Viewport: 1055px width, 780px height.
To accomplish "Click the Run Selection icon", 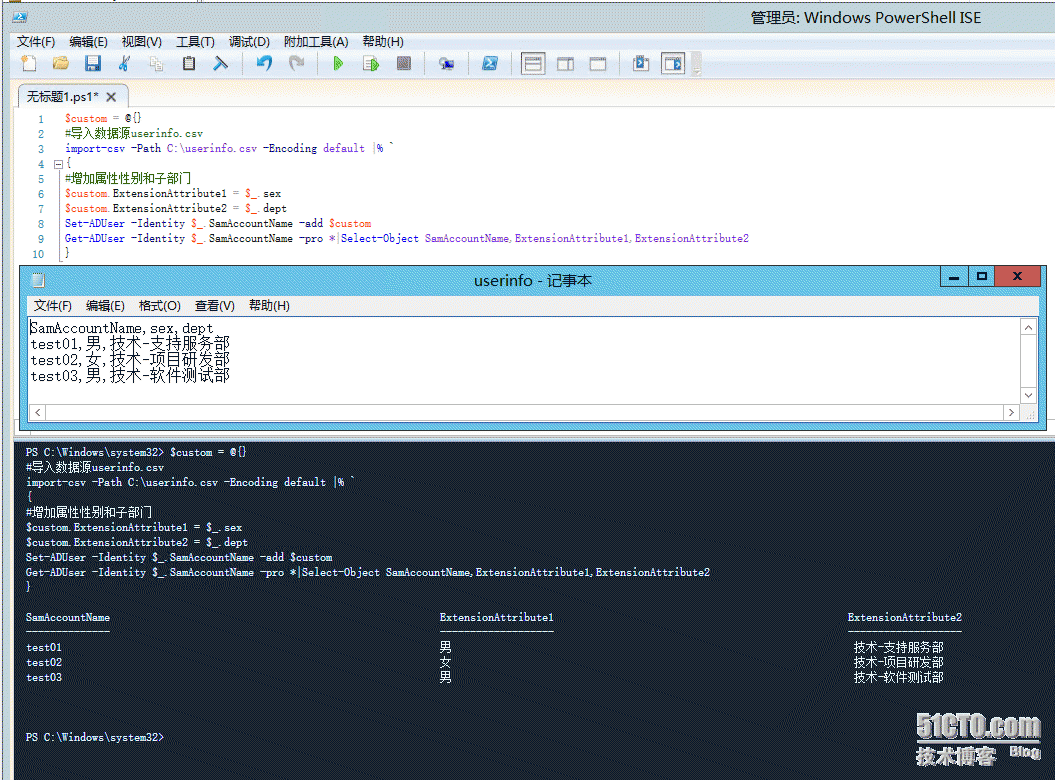I will [x=371, y=63].
